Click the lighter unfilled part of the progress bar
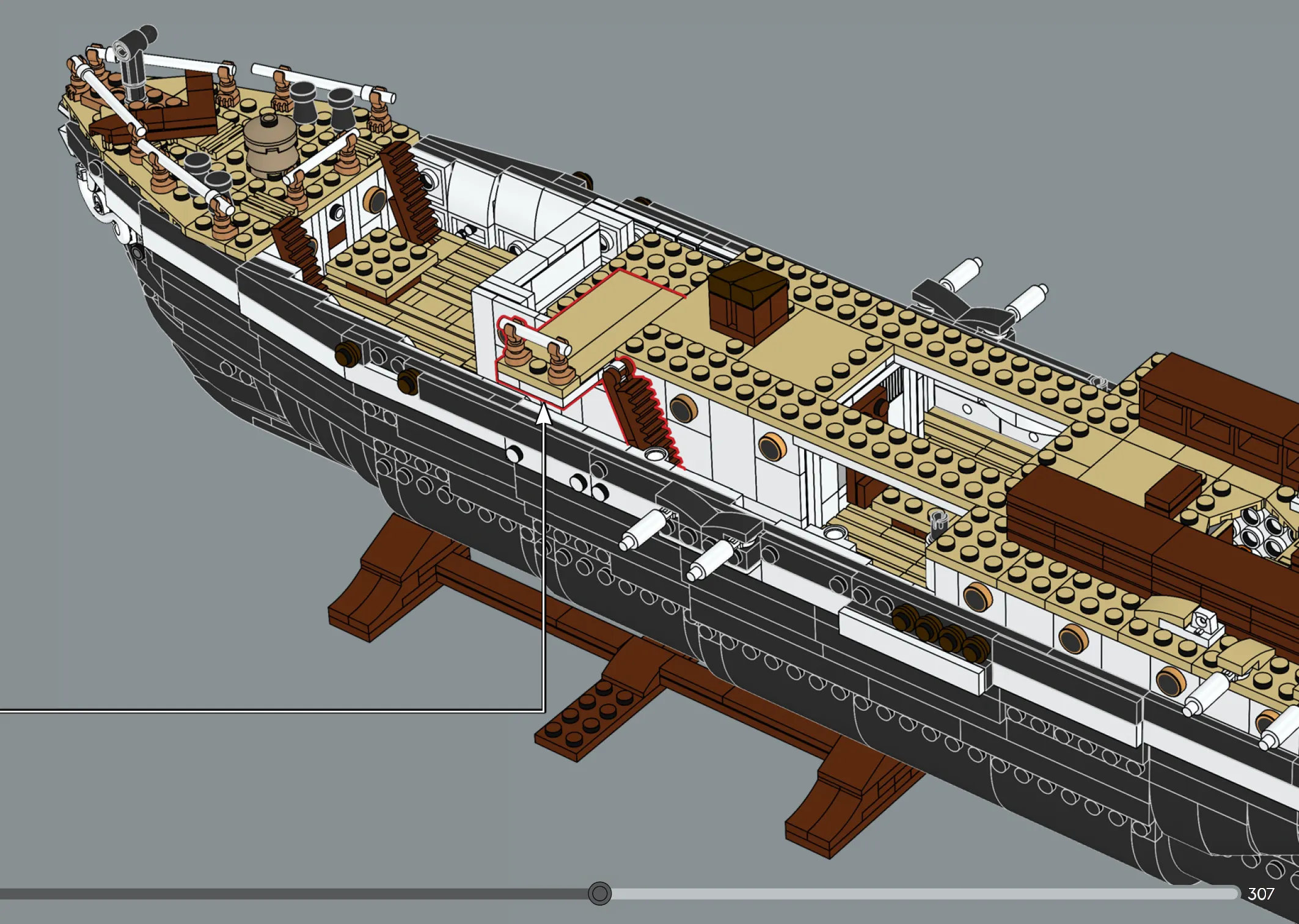Viewport: 1299px width, 924px height. point(925,893)
